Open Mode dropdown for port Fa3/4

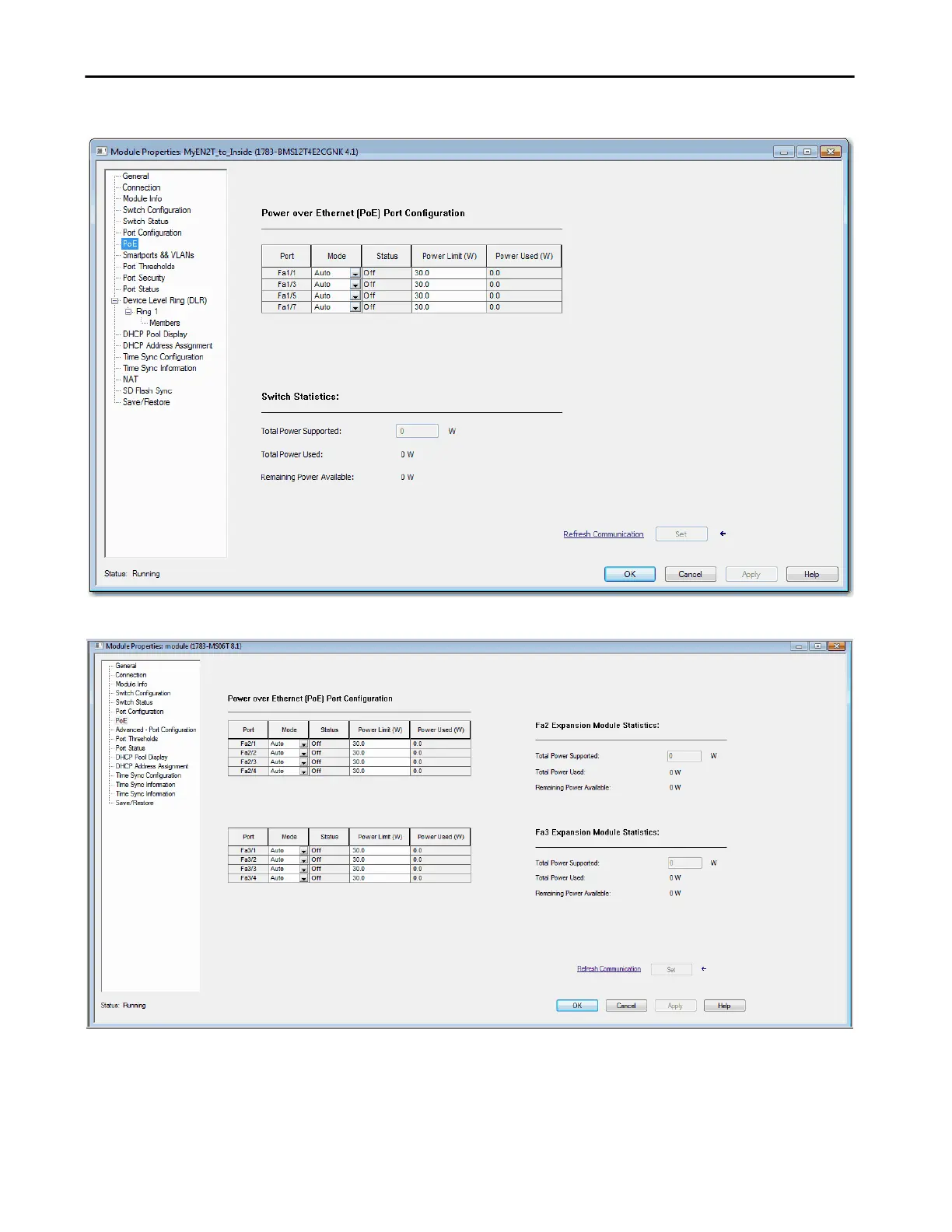tap(303, 878)
